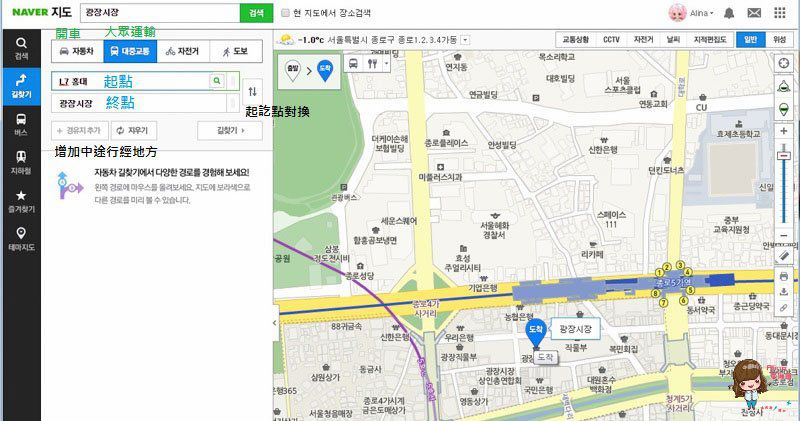Click the 종로플레이스 map label

(x=446, y=143)
